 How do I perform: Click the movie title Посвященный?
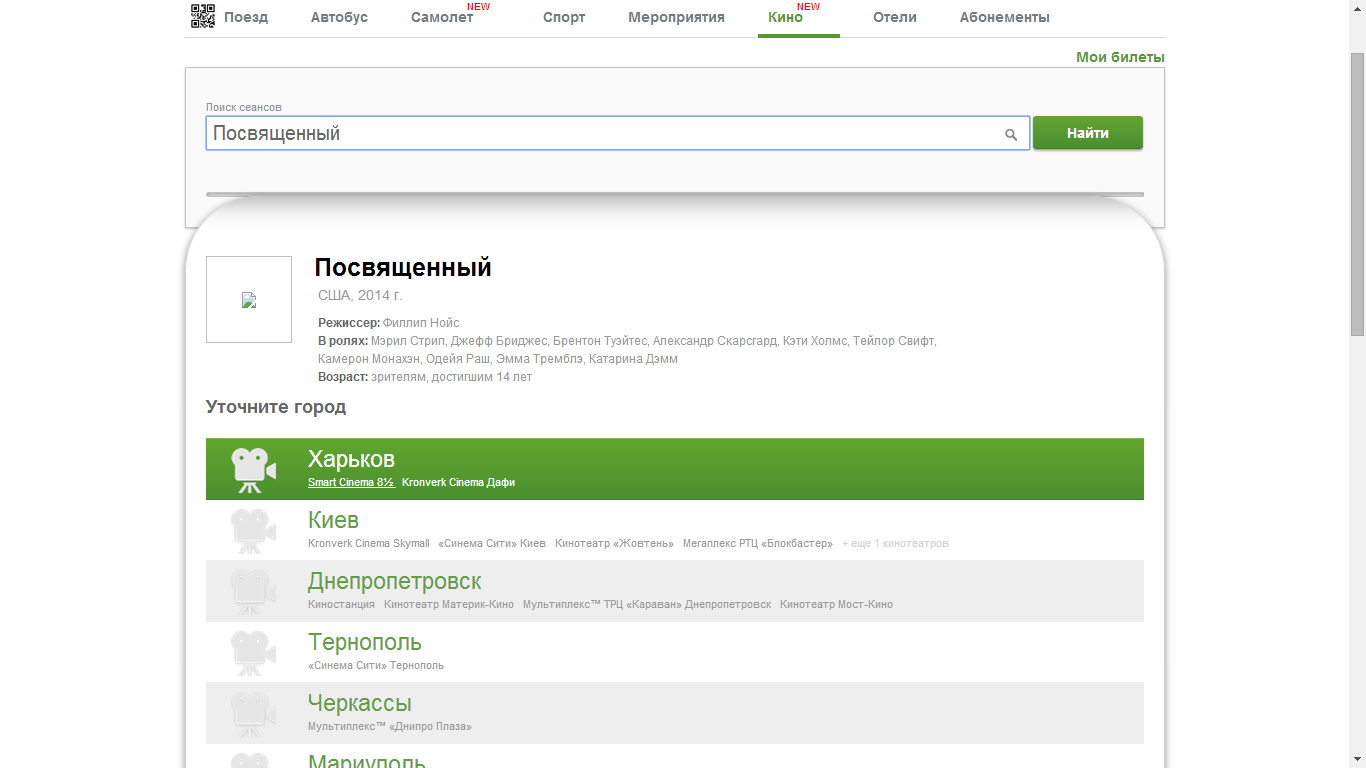[x=403, y=268]
